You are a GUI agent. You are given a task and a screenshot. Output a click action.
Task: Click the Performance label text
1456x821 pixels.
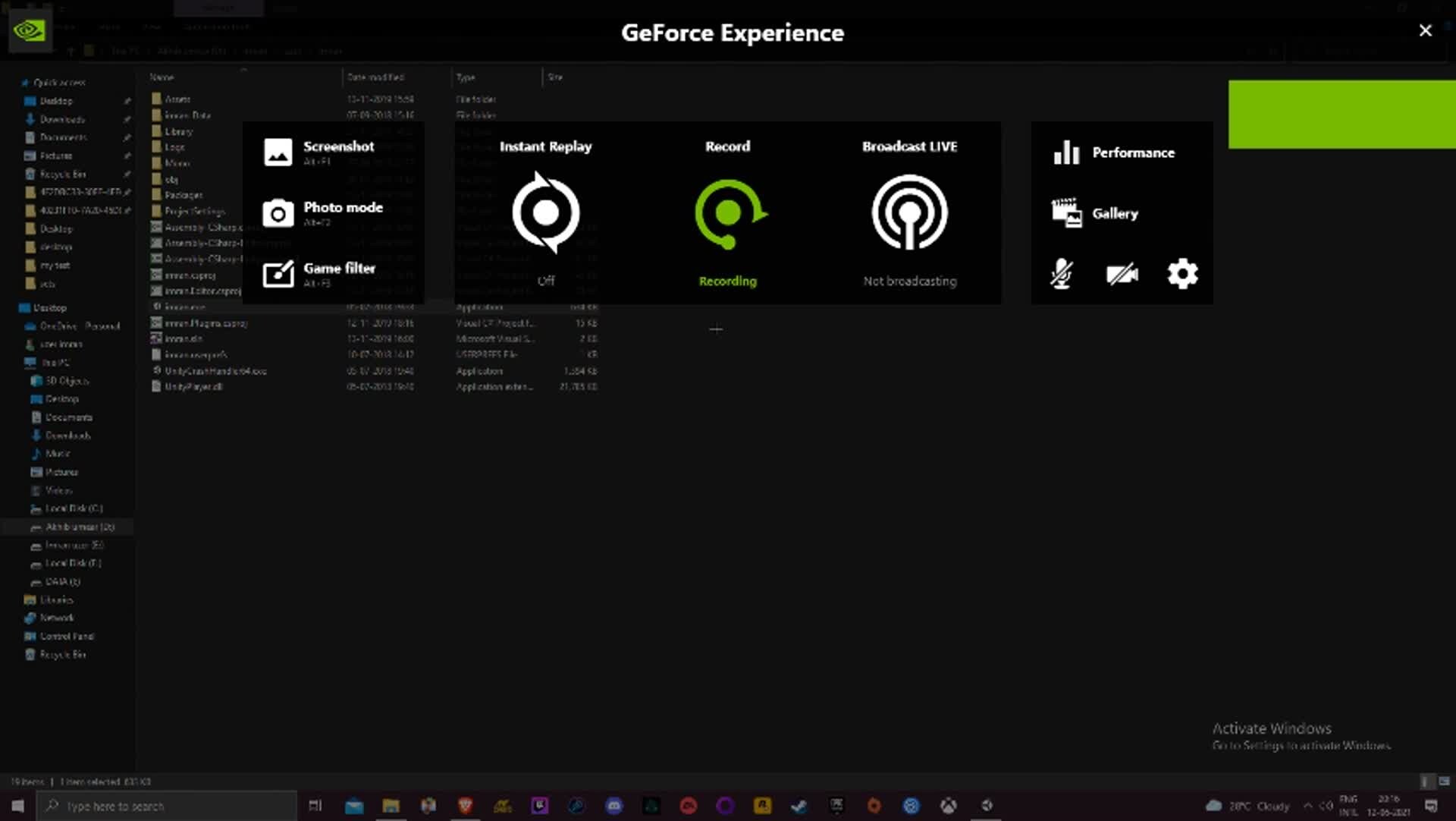coord(1133,153)
